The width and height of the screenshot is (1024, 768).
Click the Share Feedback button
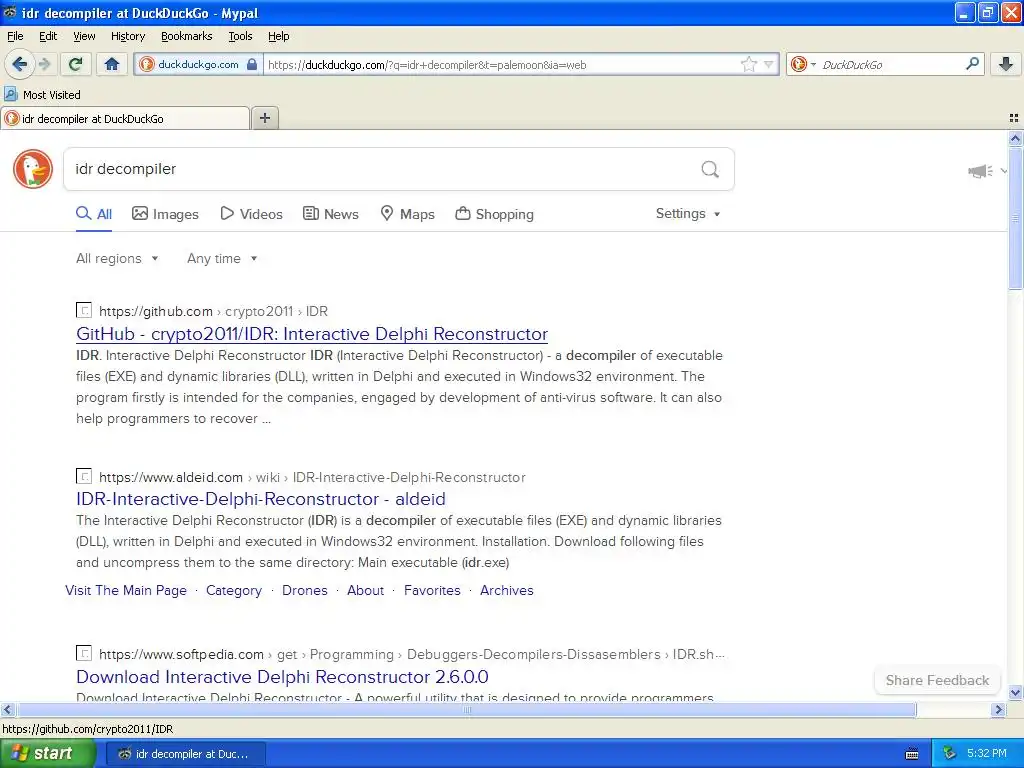tap(937, 680)
